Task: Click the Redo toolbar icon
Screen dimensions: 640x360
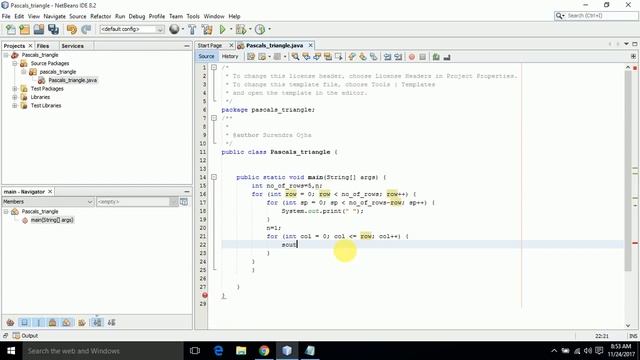Action: click(86, 29)
